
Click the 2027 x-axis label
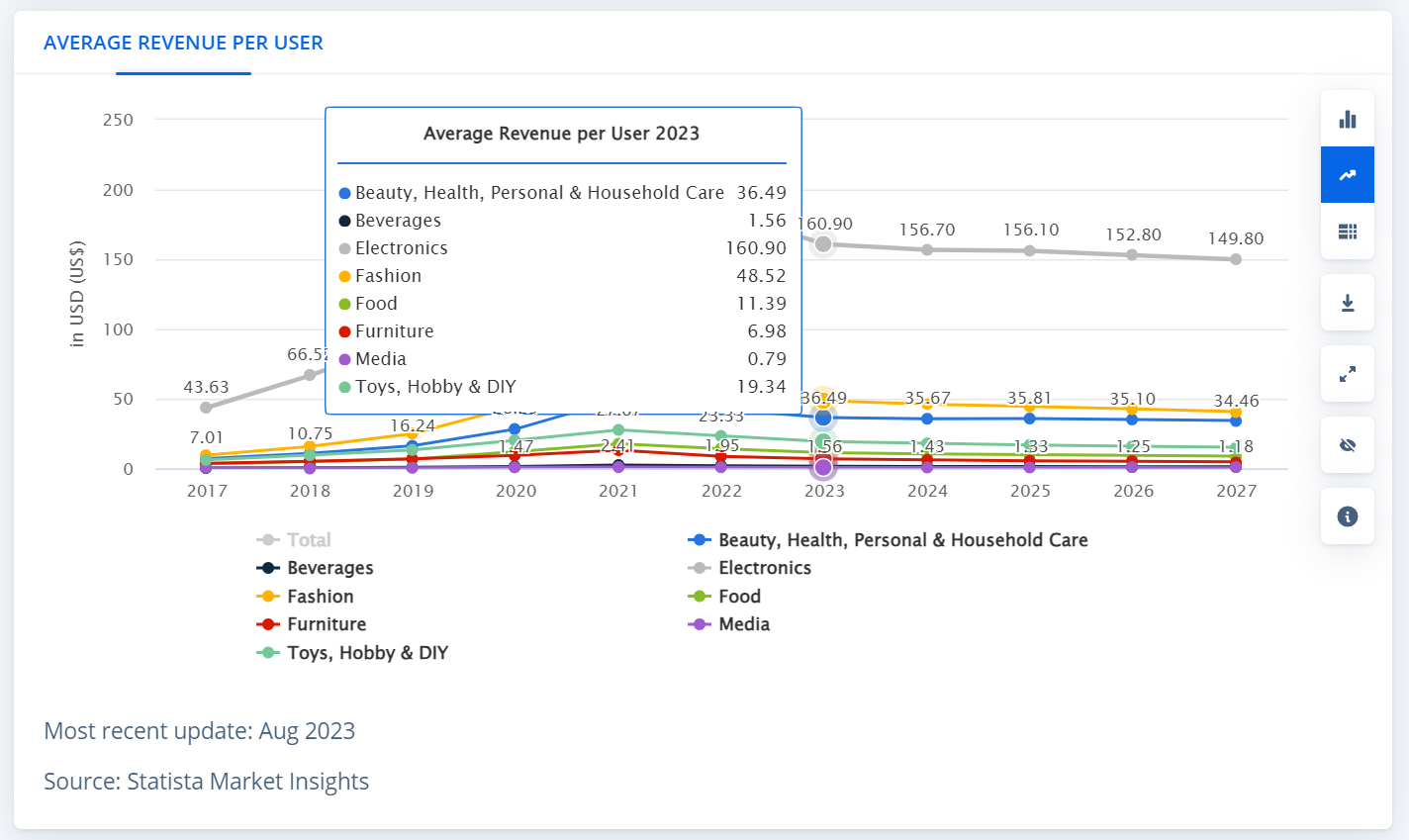(x=1236, y=491)
